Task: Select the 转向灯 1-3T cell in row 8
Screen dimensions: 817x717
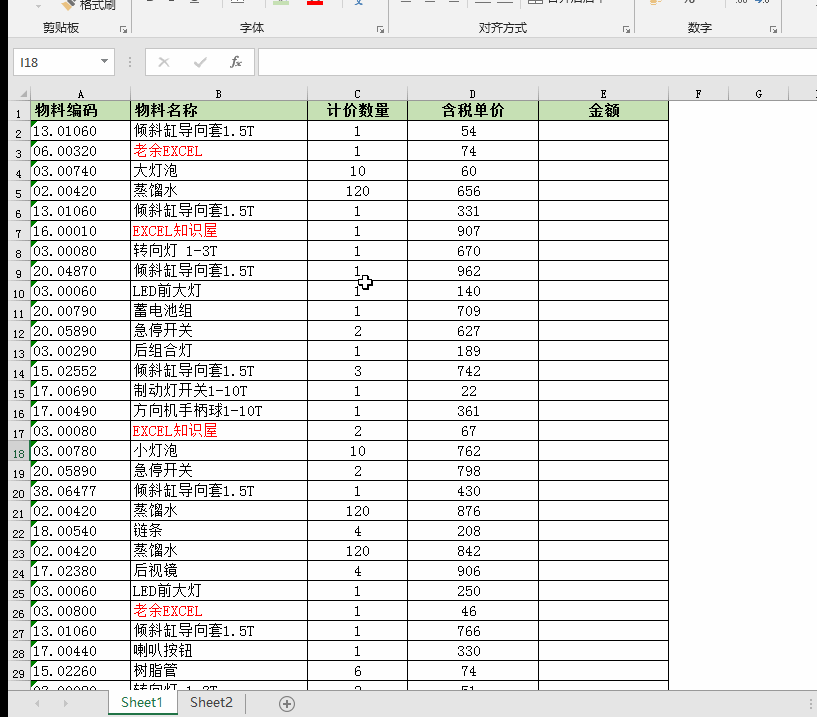Action: tap(219, 251)
